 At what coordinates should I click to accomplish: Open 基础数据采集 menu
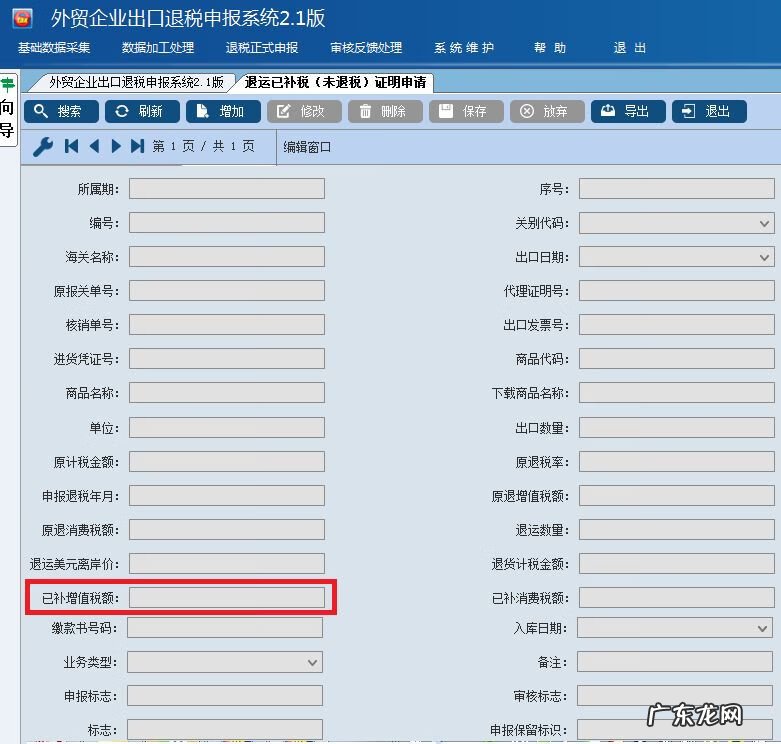click(x=54, y=48)
